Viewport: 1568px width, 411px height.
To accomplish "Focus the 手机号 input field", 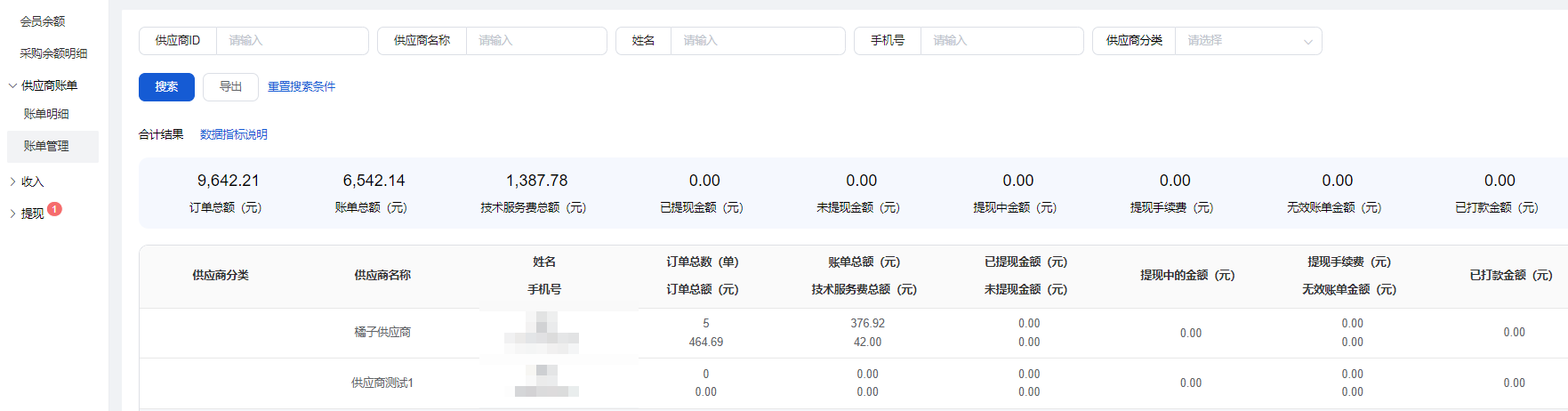I will [x=1001, y=41].
